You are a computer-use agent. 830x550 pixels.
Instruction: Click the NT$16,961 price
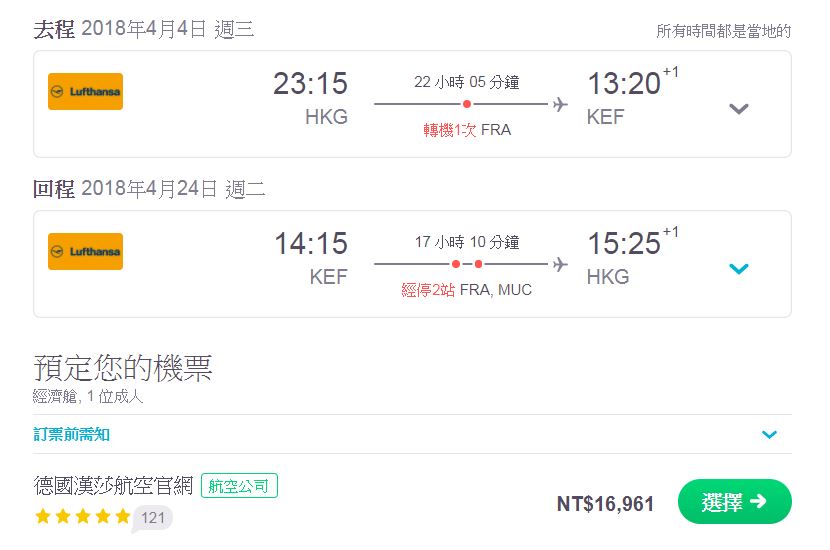606,503
